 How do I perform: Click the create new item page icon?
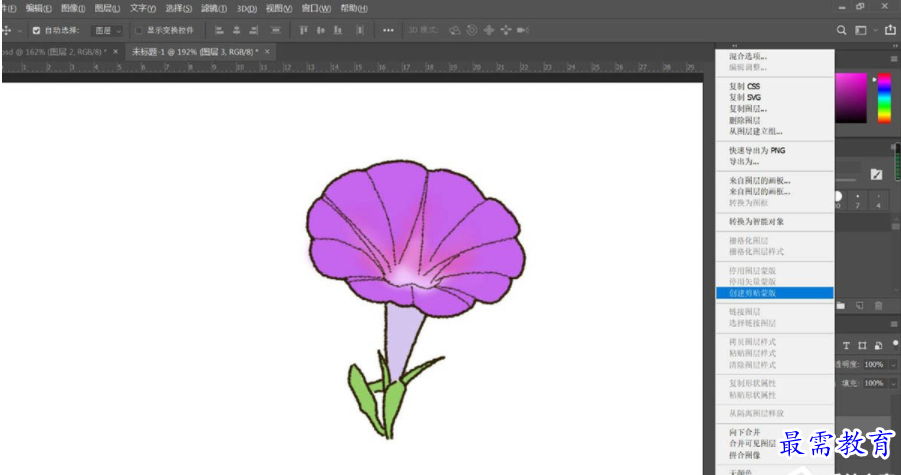pos(860,305)
